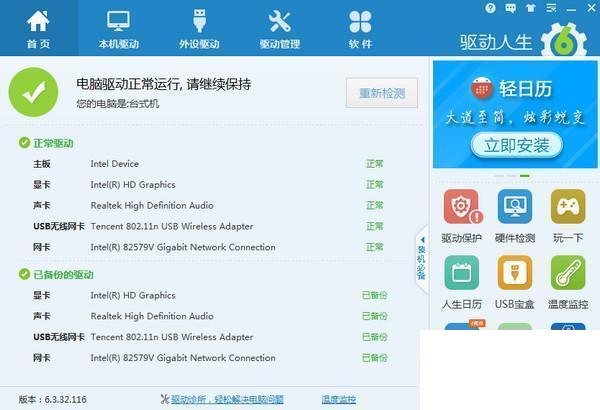Click the skin shirt icon
This screenshot has height=410, width=600.
click(x=531, y=8)
